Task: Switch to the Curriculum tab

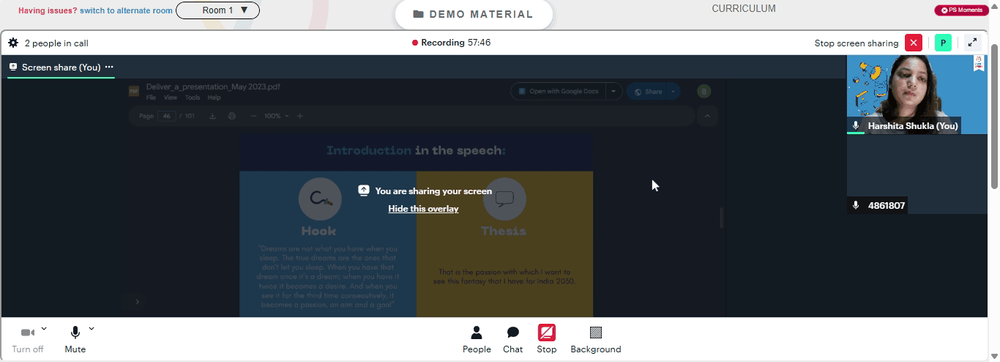Action: click(744, 9)
